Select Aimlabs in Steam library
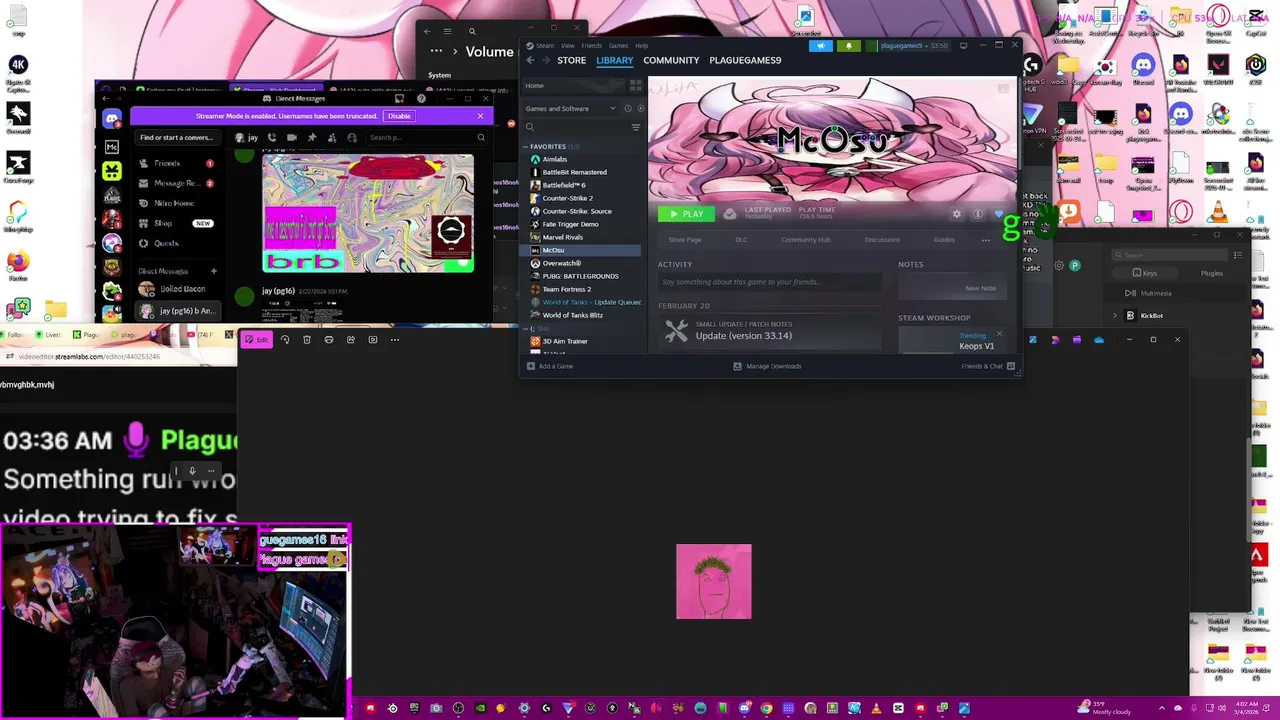The height and width of the screenshot is (720, 1280). point(554,159)
